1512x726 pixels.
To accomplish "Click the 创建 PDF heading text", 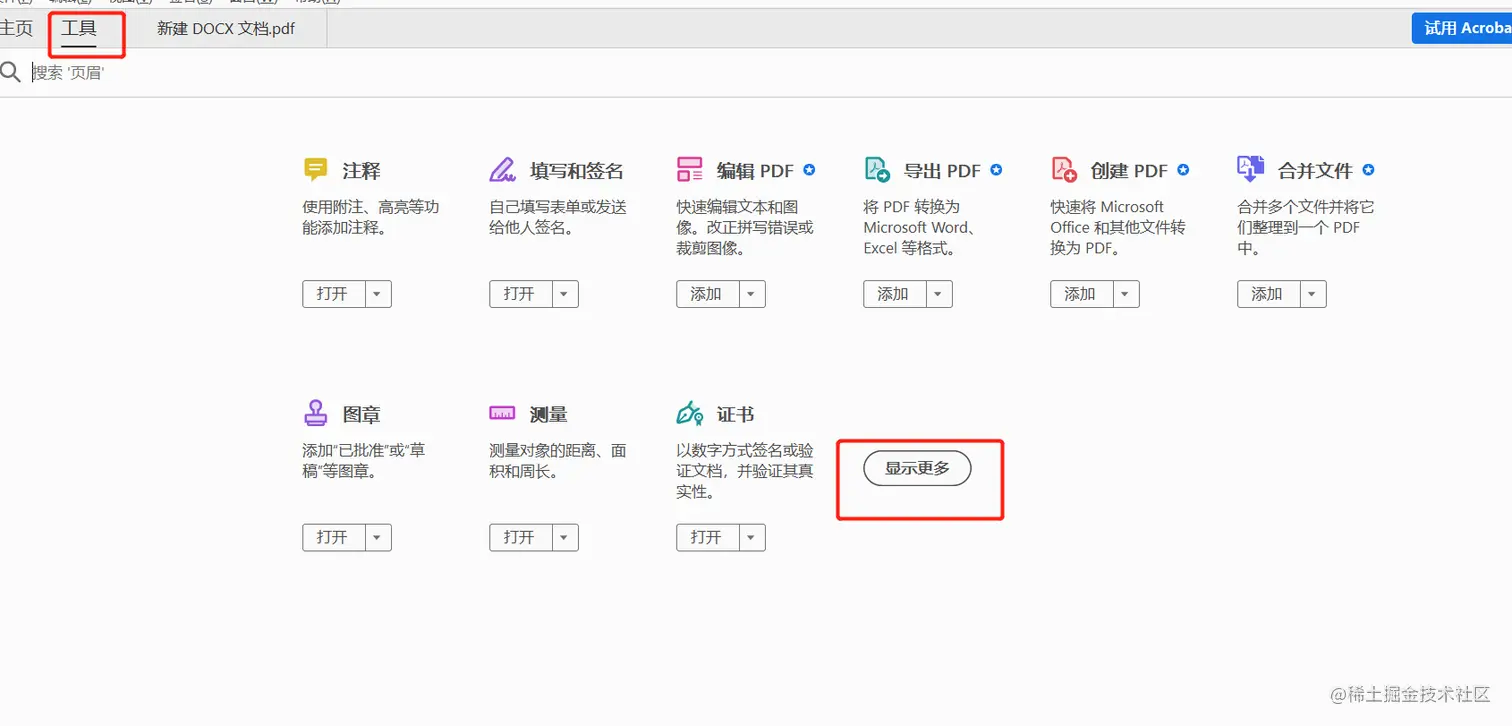I will coord(1129,171).
